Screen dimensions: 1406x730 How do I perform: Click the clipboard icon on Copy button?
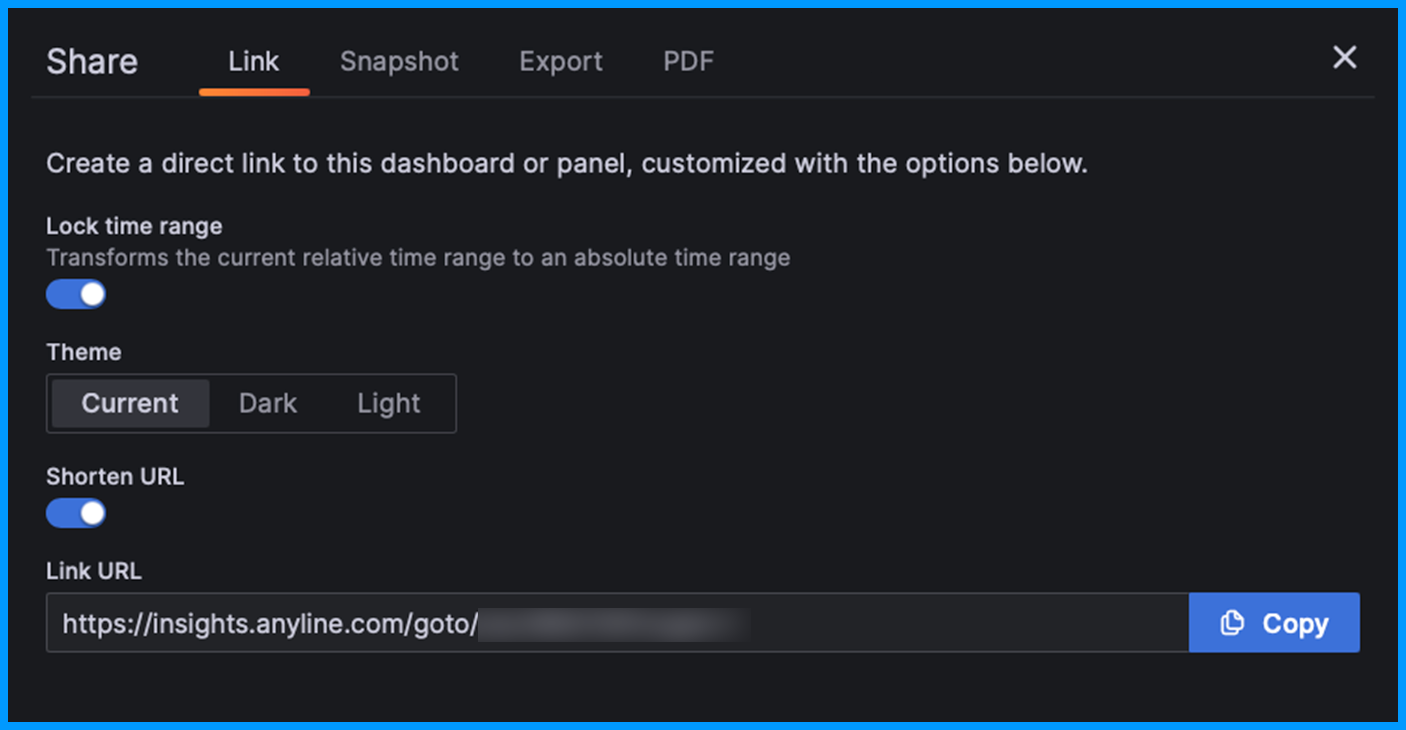click(1232, 623)
